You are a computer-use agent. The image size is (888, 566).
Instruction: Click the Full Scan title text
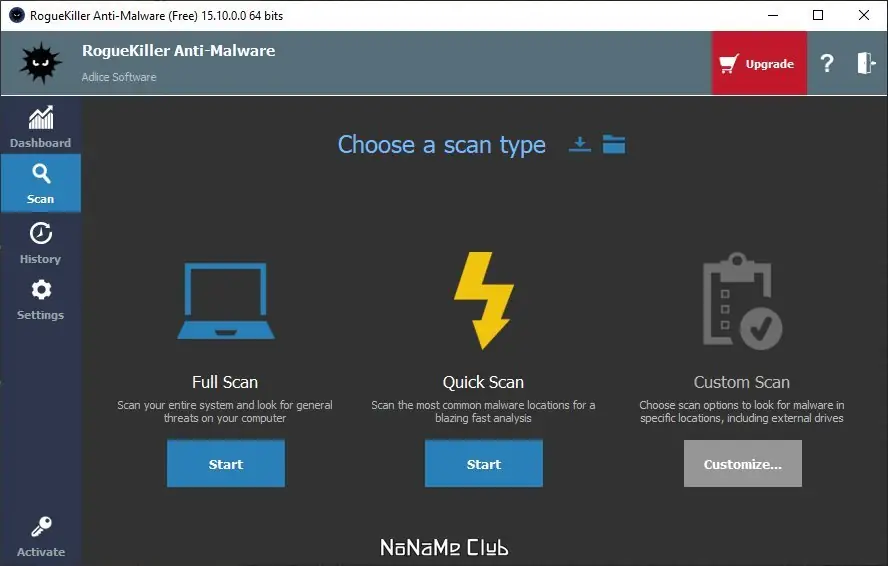225,382
